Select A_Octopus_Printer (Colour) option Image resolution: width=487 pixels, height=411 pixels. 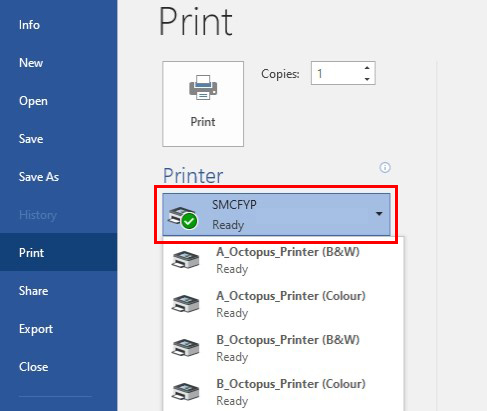click(283, 304)
